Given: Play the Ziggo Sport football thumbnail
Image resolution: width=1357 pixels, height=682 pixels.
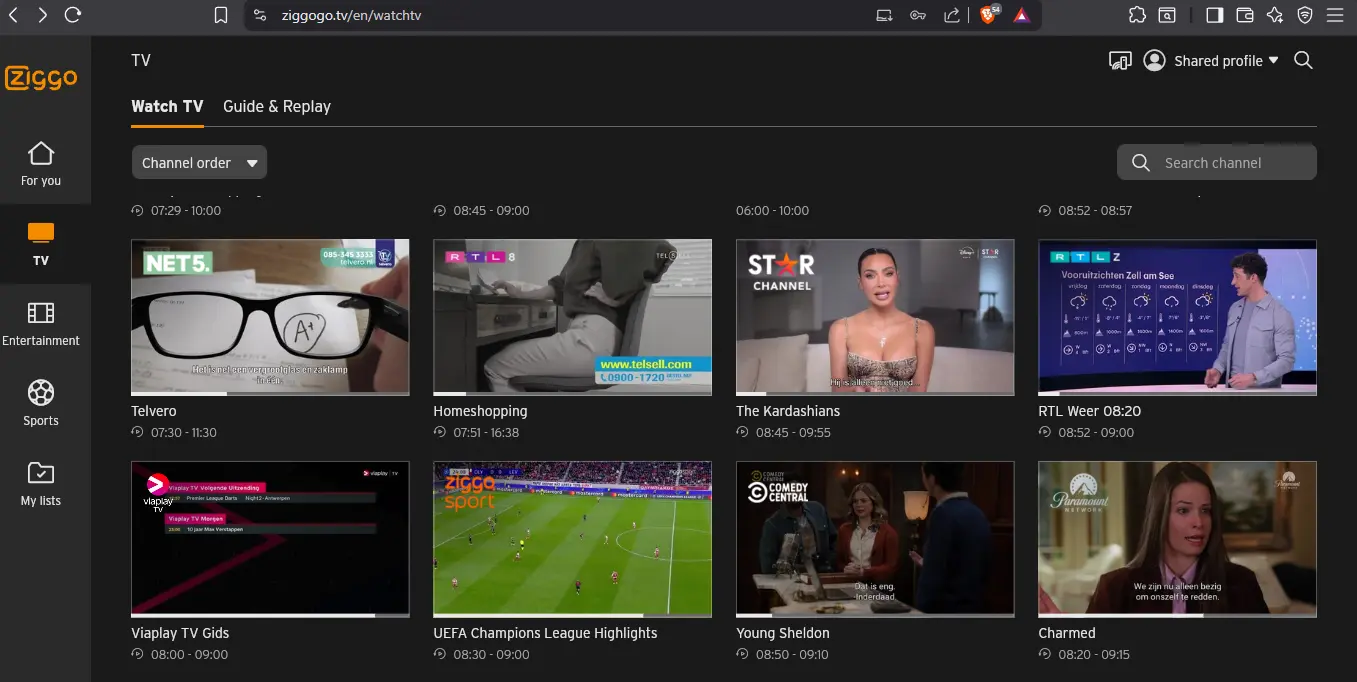Looking at the screenshot, I should [572, 539].
